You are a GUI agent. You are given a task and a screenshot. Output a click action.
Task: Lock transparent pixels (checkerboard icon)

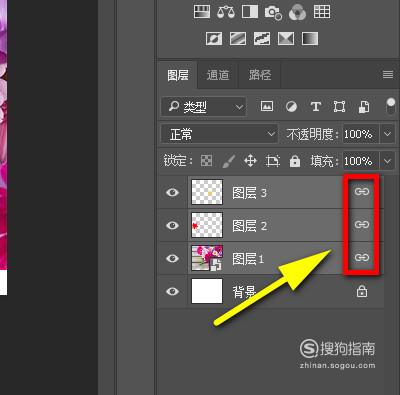[x=206, y=161]
